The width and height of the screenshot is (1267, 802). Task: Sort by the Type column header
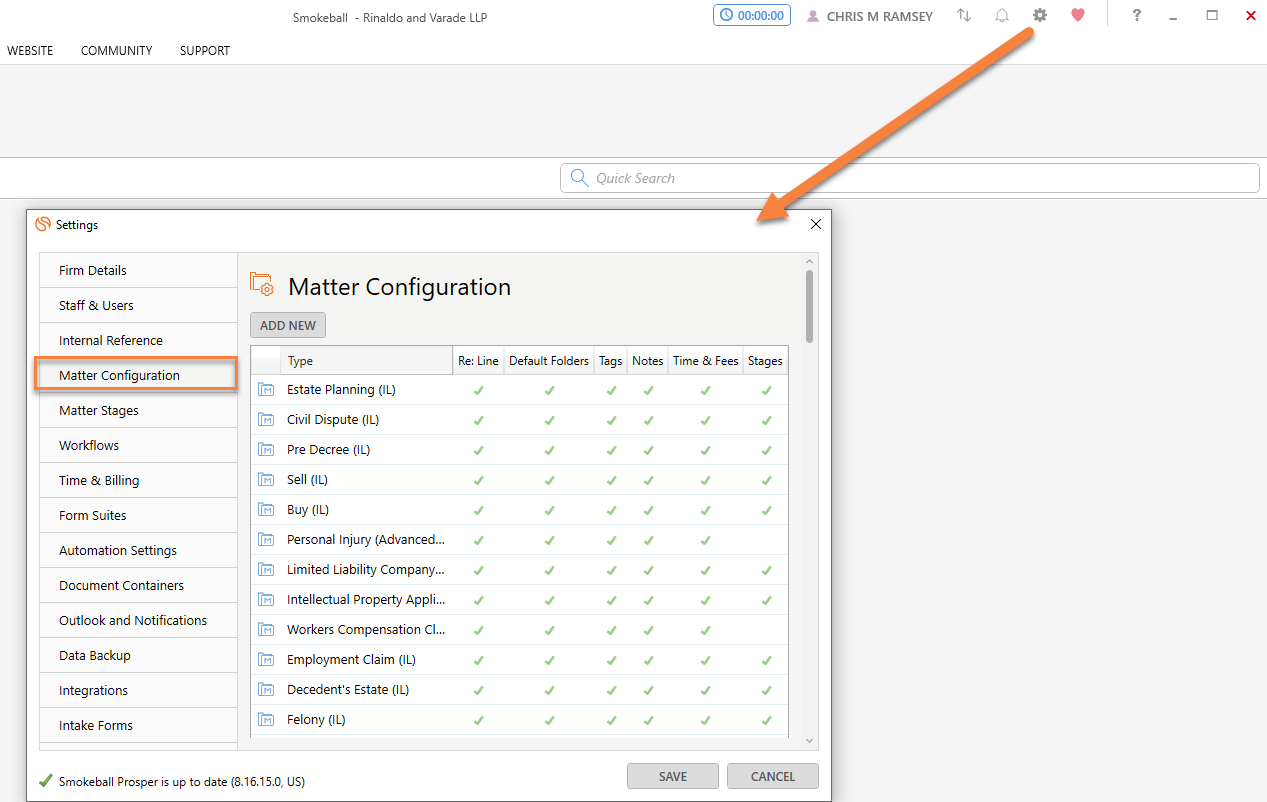pyautogui.click(x=367, y=361)
